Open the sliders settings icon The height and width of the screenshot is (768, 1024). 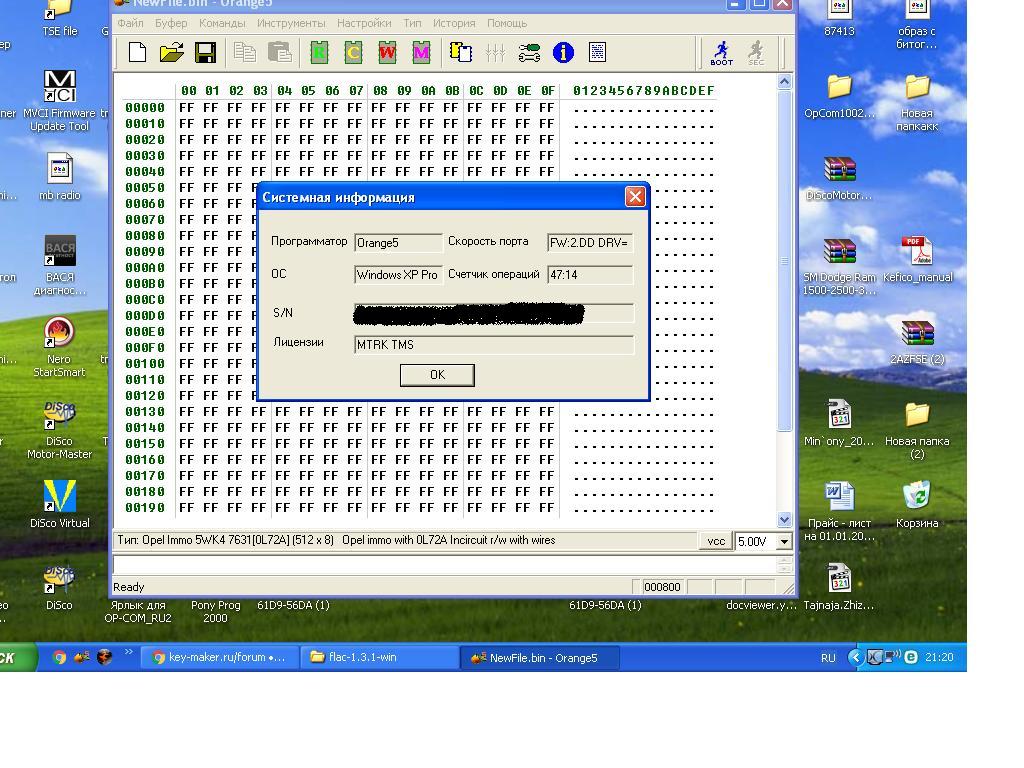[x=495, y=52]
